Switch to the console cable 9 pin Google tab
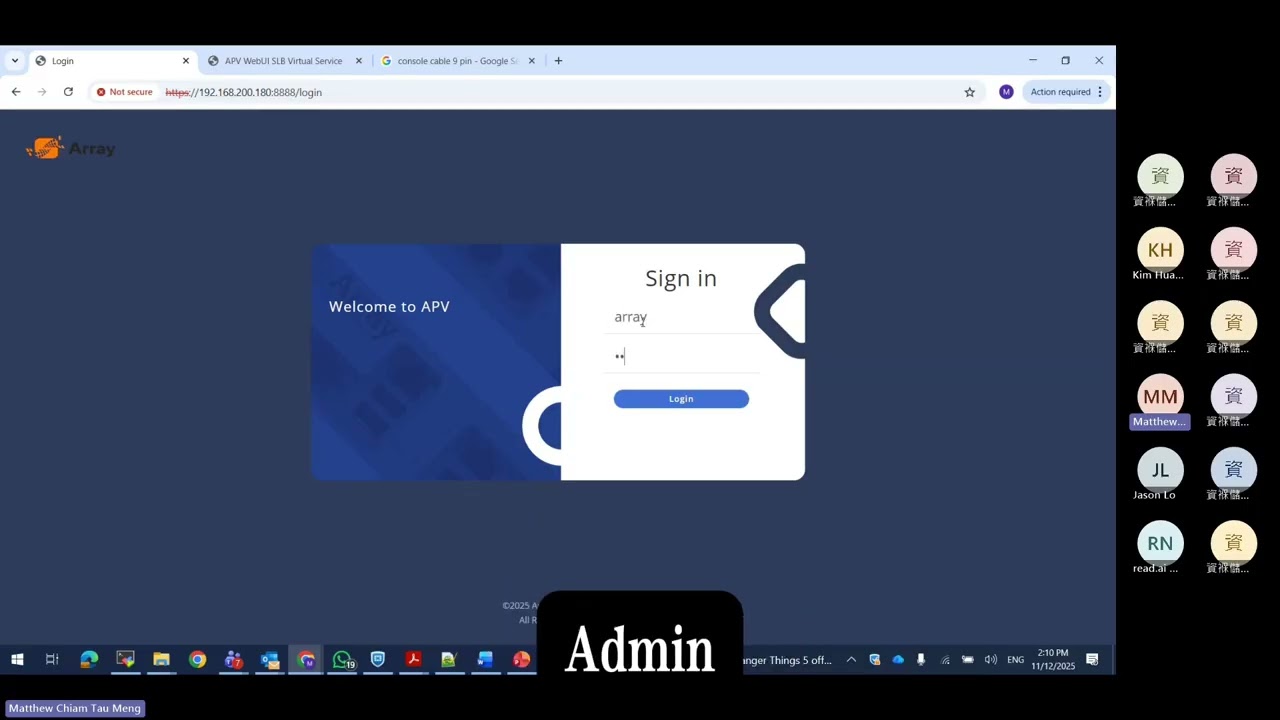Image resolution: width=1280 pixels, height=720 pixels. (457, 61)
